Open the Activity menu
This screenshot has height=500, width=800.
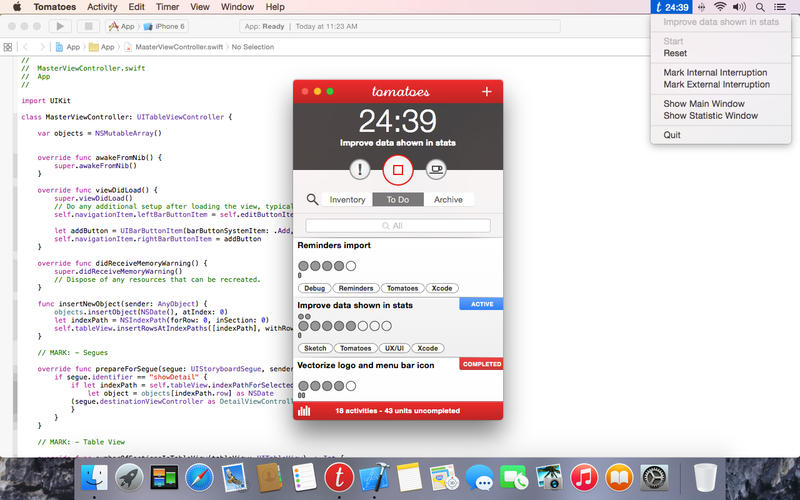[x=102, y=7]
